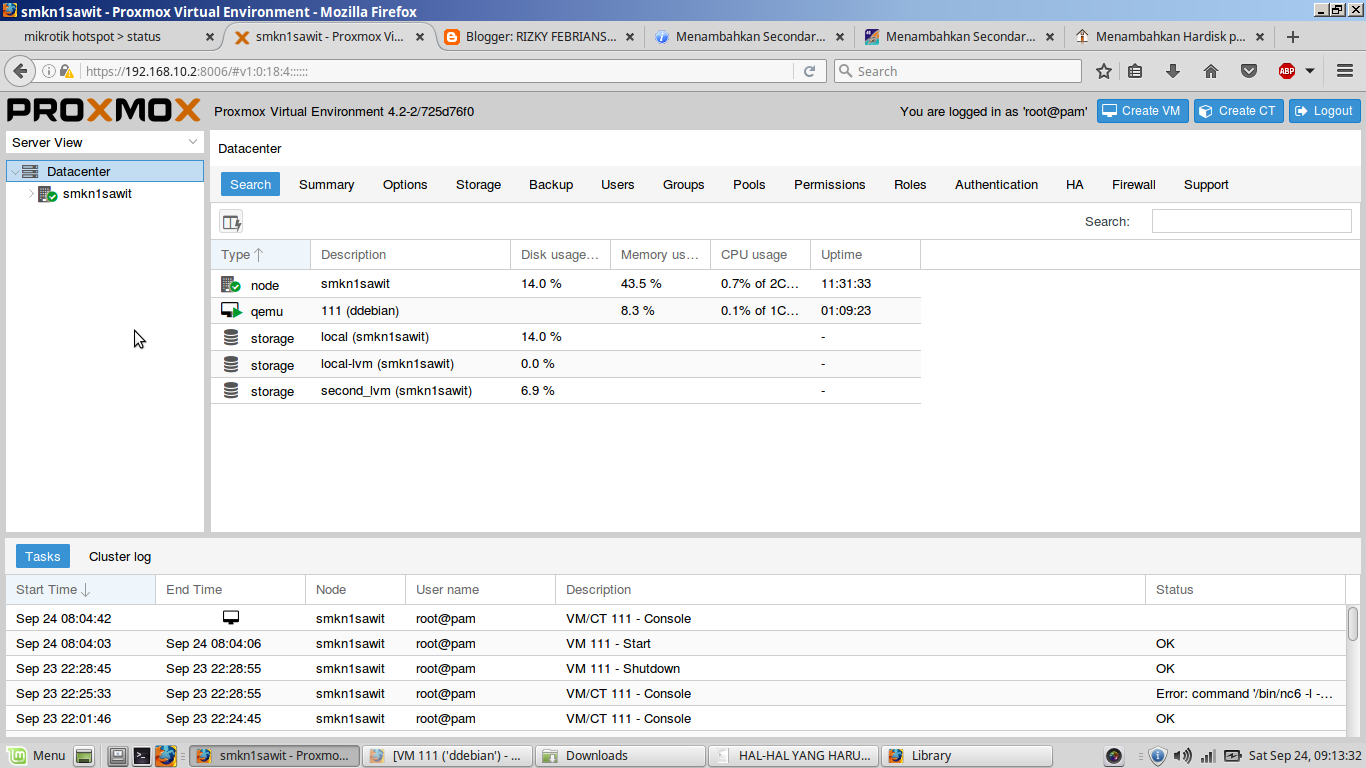Bookmark the page with the star icon
The height and width of the screenshot is (768, 1366).
click(x=1103, y=71)
